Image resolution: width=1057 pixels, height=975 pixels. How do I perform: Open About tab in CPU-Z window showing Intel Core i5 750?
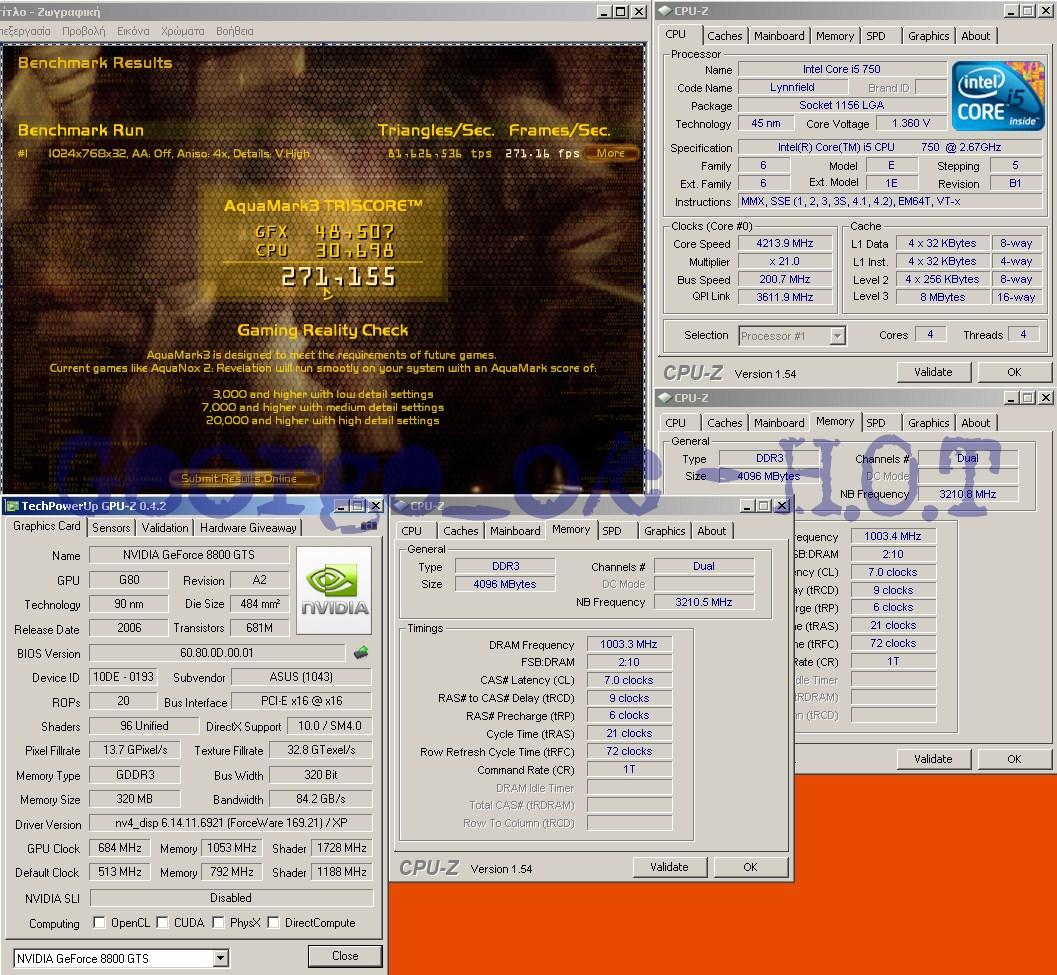(x=975, y=36)
